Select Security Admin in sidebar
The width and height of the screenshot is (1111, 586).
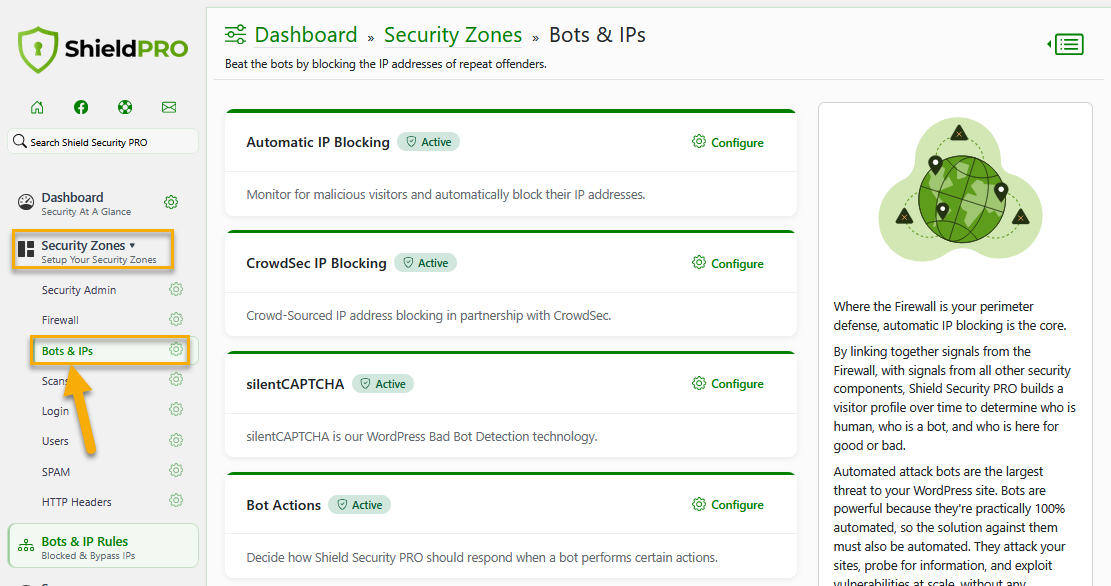79,290
